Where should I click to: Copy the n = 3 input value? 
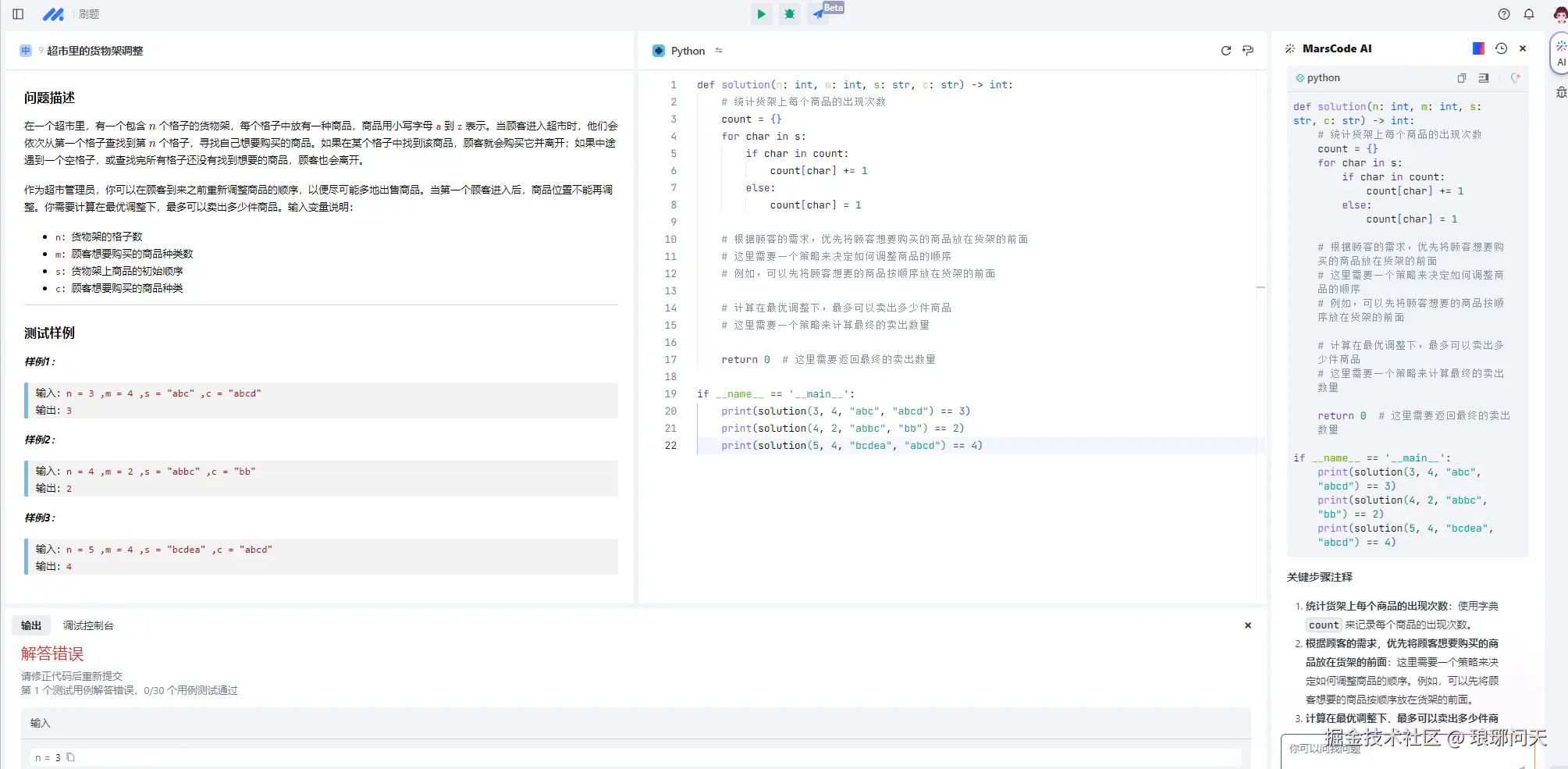click(x=71, y=757)
